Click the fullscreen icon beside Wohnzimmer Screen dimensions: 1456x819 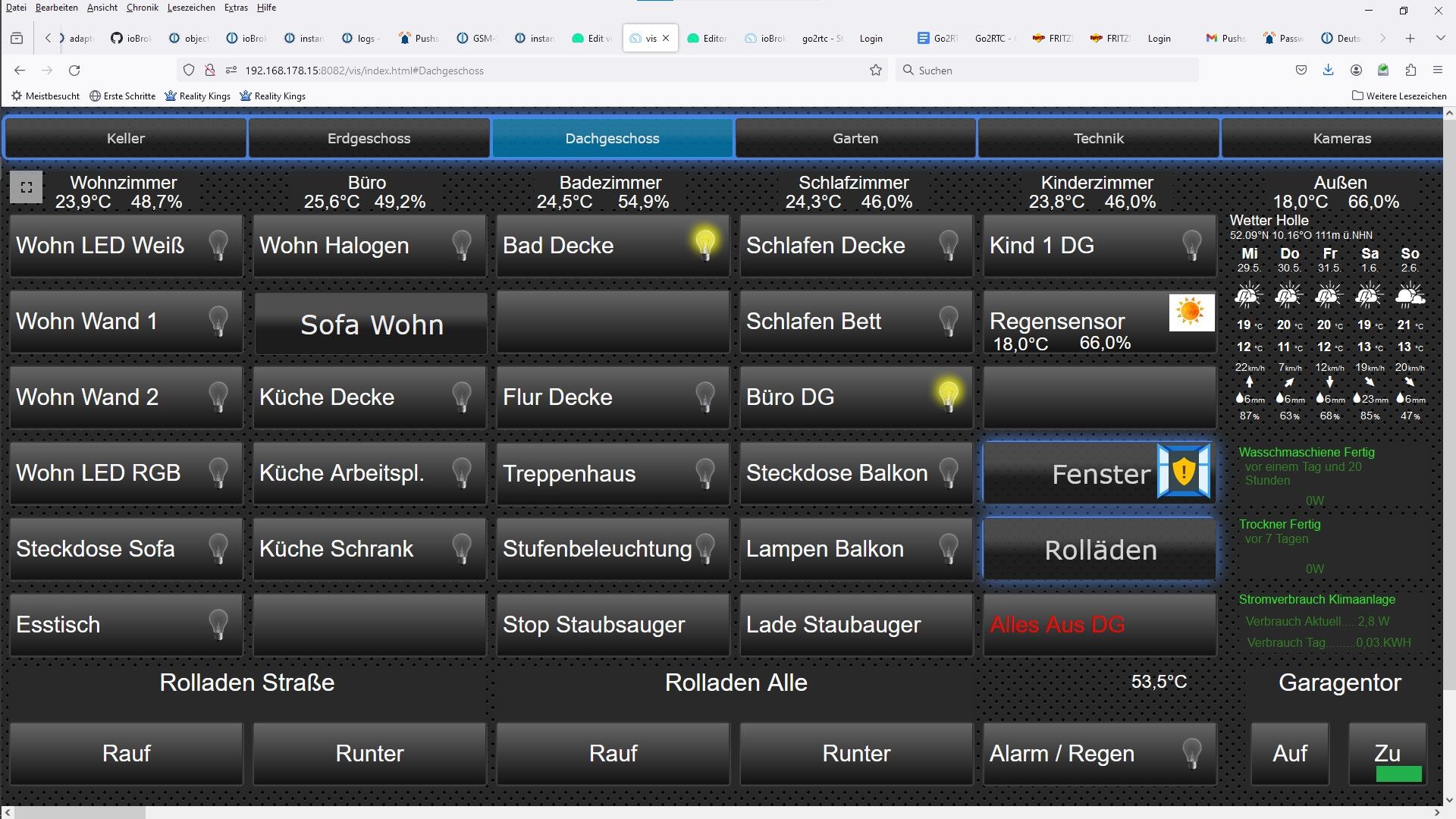coord(26,187)
